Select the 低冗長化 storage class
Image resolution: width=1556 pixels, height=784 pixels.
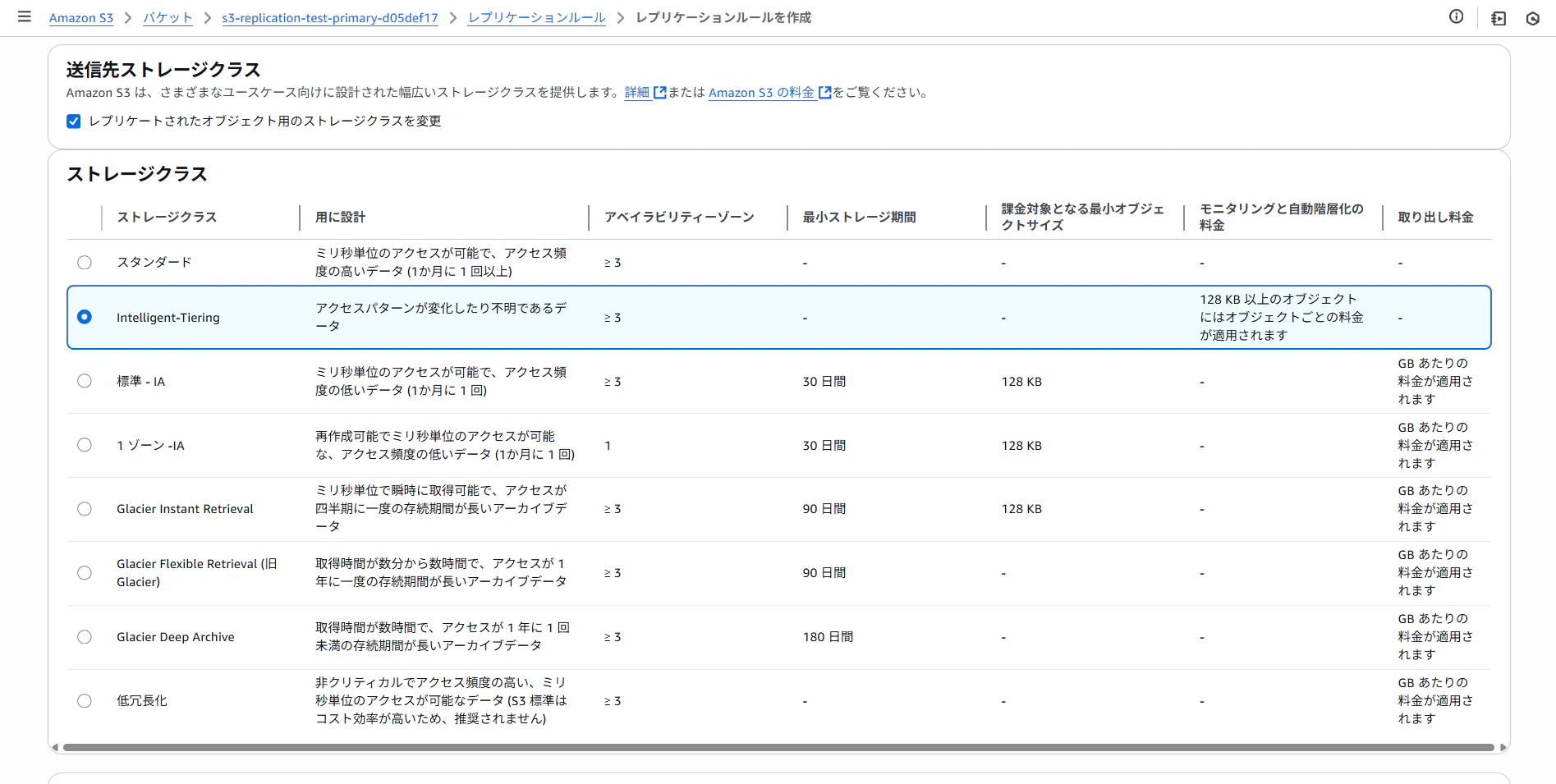(x=84, y=700)
